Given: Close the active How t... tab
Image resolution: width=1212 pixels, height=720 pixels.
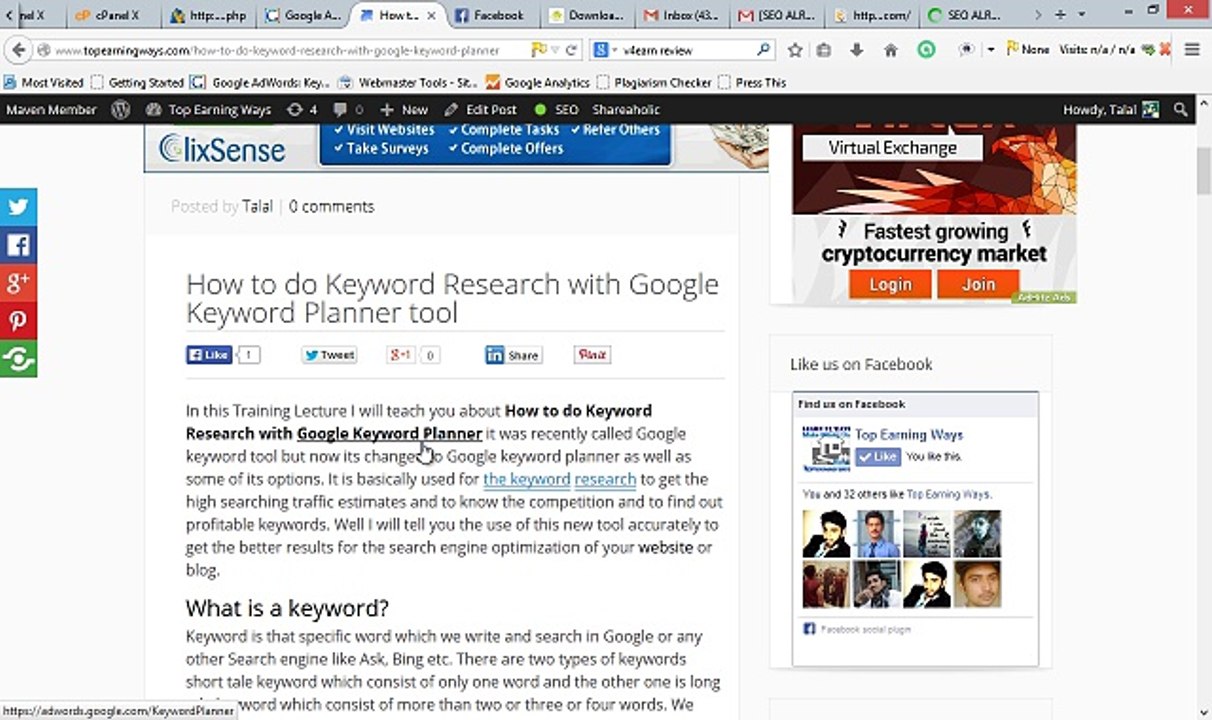Looking at the screenshot, I should coord(432,15).
